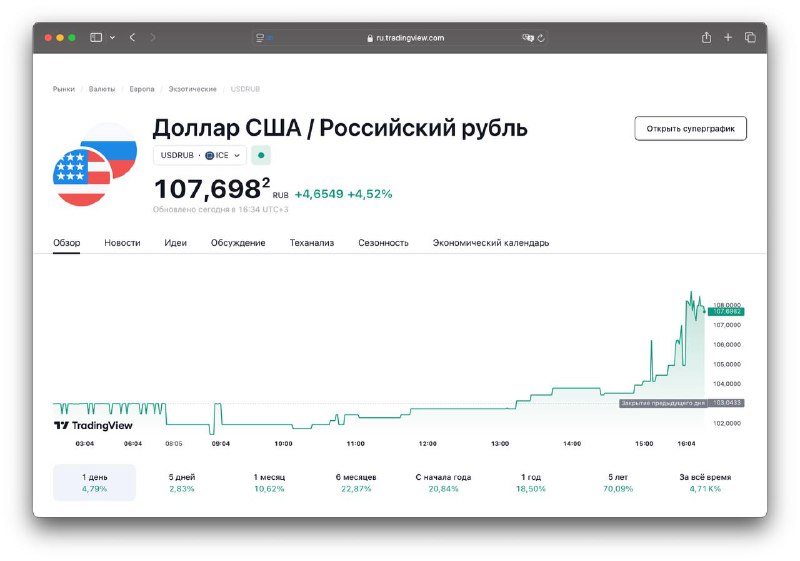Click the +4,52% percent change
This screenshot has width=800, height=561.
(370, 194)
